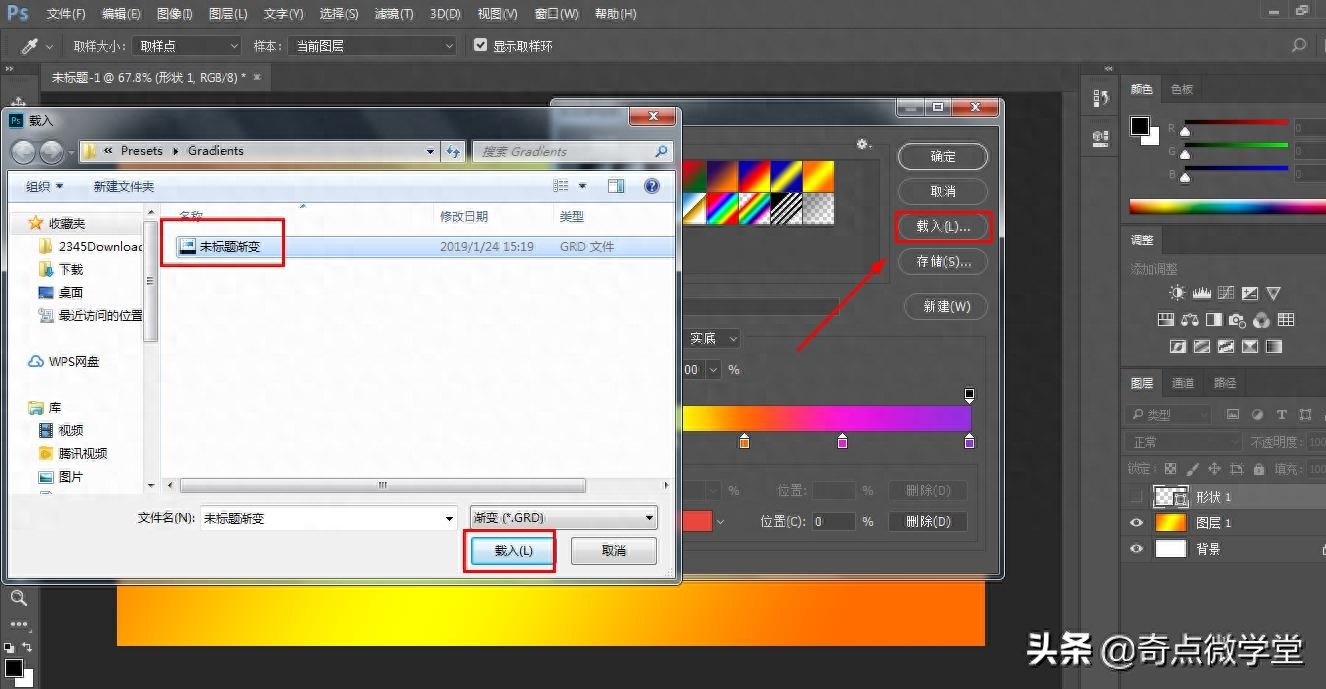The height and width of the screenshot is (689, 1326).
Task: Click the Lock all layers padlock icon
Action: click(1260, 468)
